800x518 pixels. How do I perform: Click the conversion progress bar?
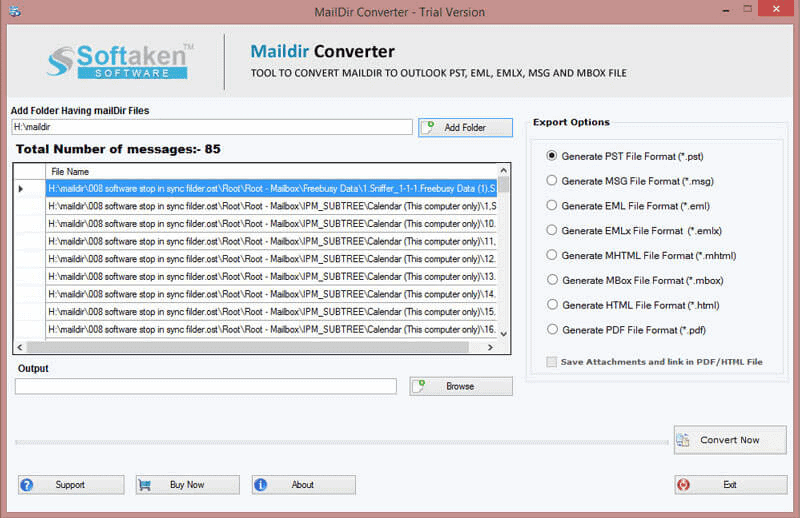[x=341, y=442]
